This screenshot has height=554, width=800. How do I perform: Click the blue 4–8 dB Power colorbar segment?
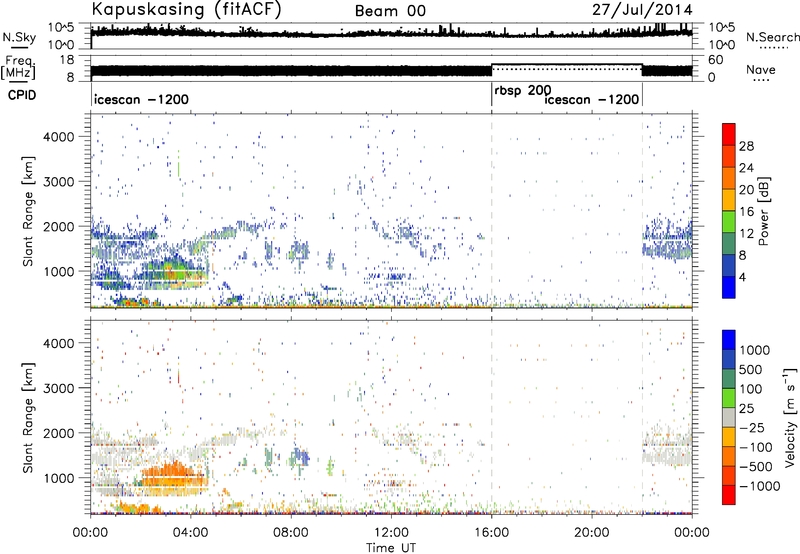tap(729, 265)
